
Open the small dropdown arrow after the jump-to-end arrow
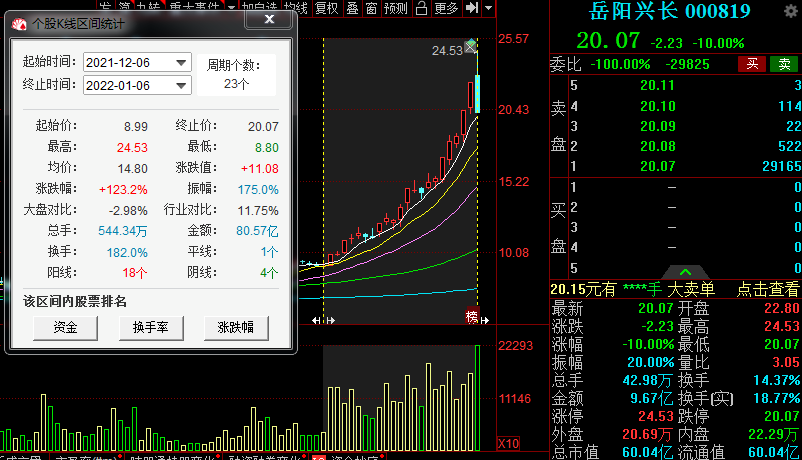pos(488,8)
